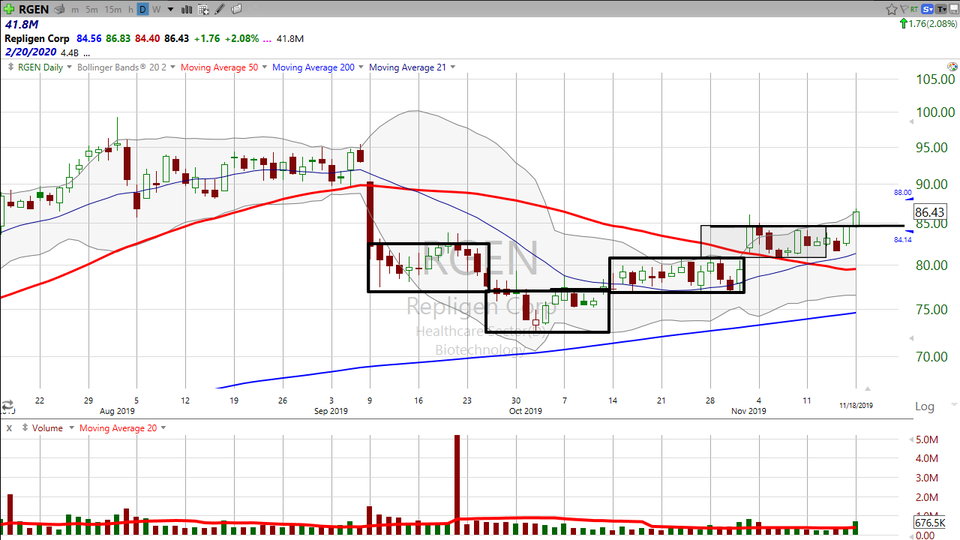Click the small triangle below date axis

(x=867, y=388)
